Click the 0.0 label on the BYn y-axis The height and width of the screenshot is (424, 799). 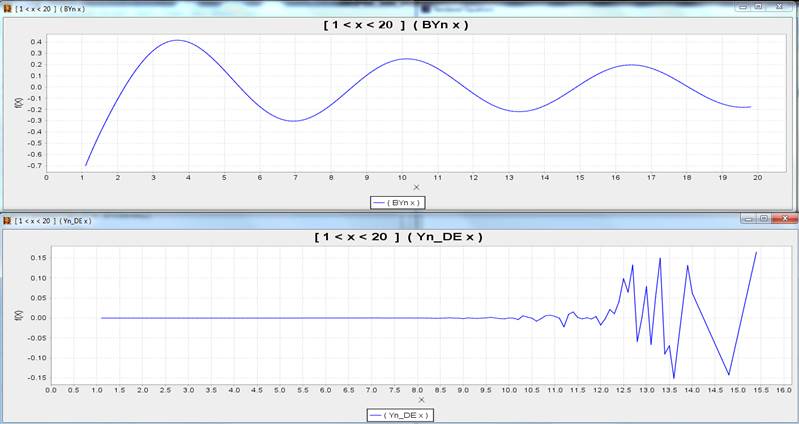click(x=36, y=87)
